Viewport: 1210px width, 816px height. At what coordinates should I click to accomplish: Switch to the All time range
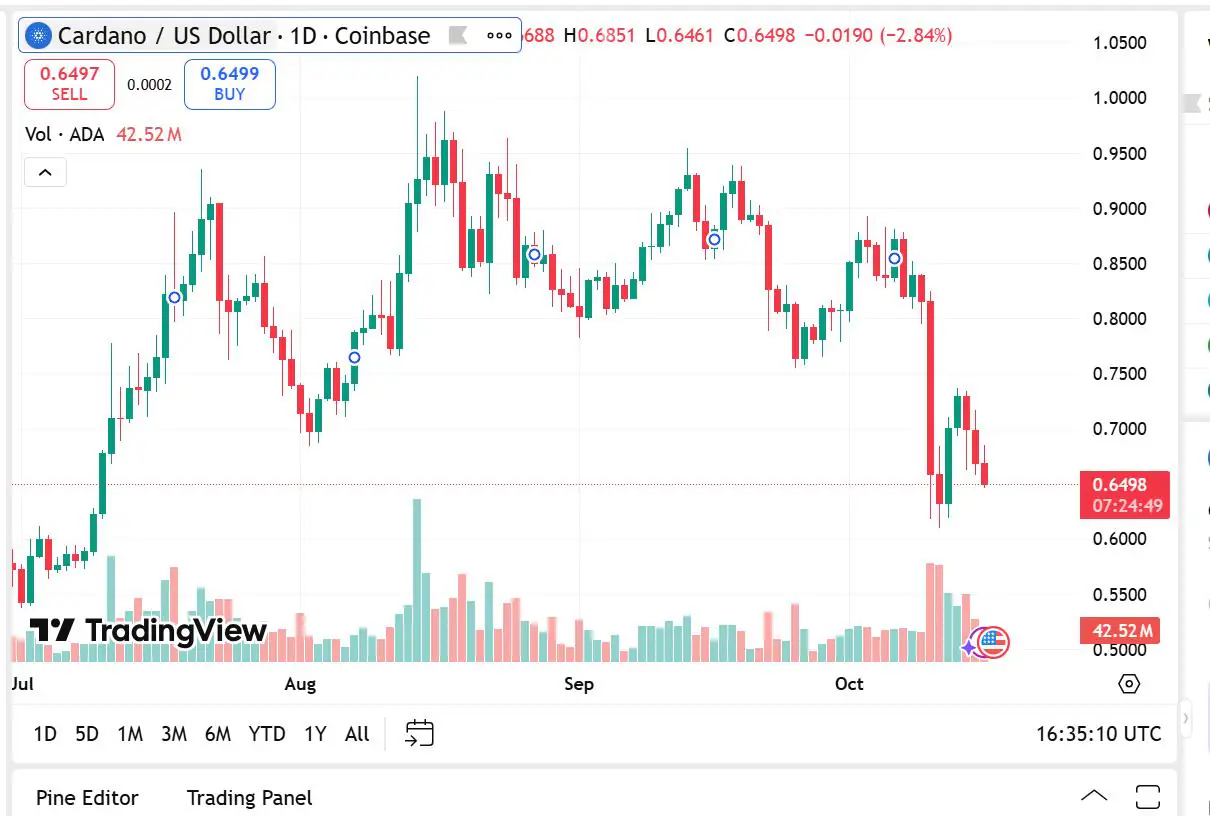point(357,734)
